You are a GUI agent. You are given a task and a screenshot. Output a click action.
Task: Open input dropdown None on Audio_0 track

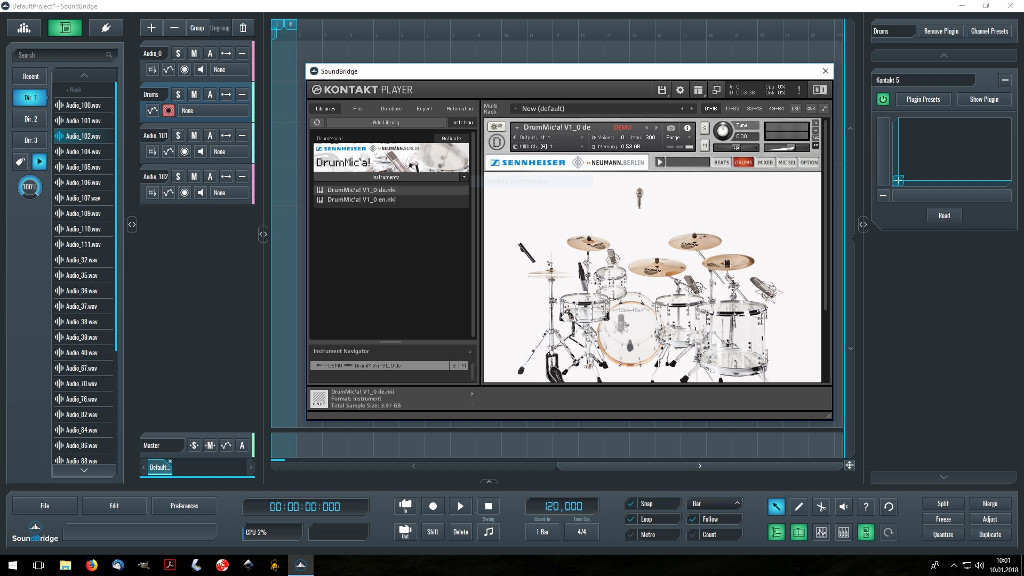229,69
